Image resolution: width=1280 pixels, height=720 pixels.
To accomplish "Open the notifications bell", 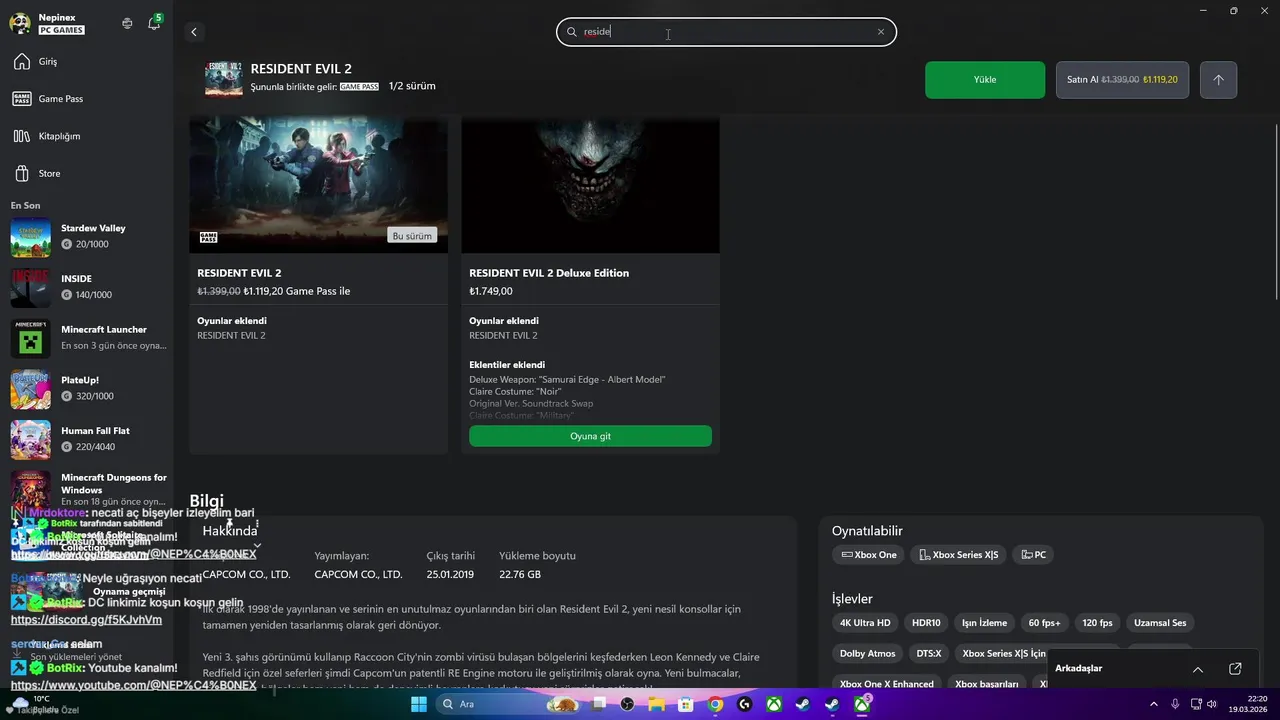I will click(154, 23).
